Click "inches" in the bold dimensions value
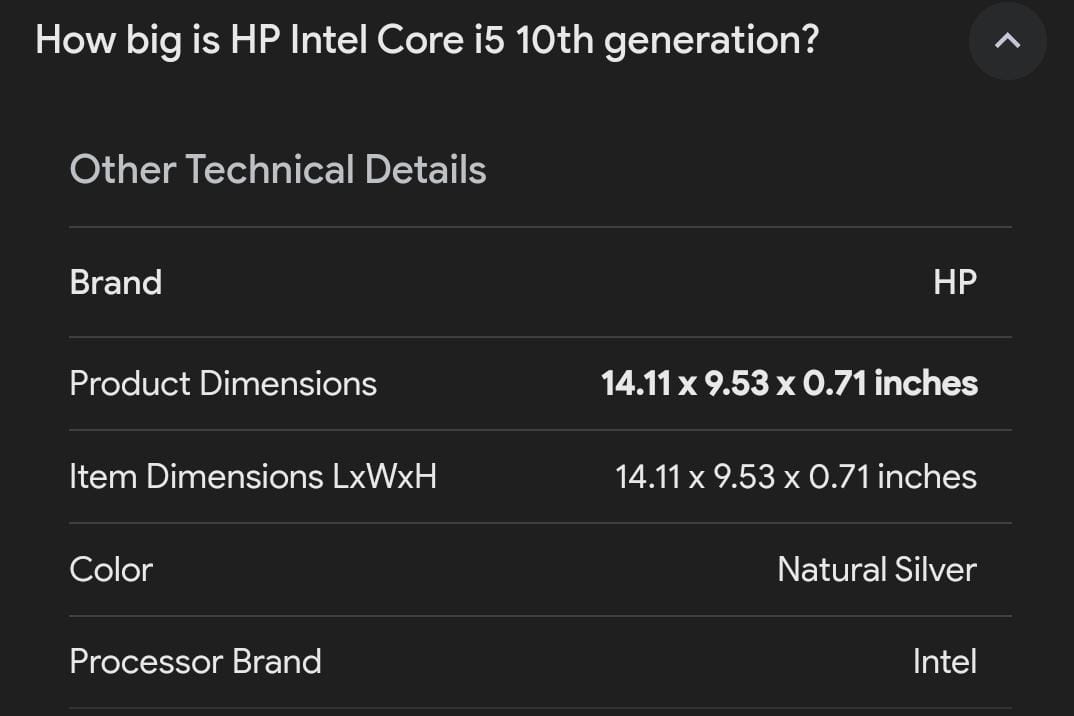This screenshot has width=1074, height=716. tap(926, 384)
